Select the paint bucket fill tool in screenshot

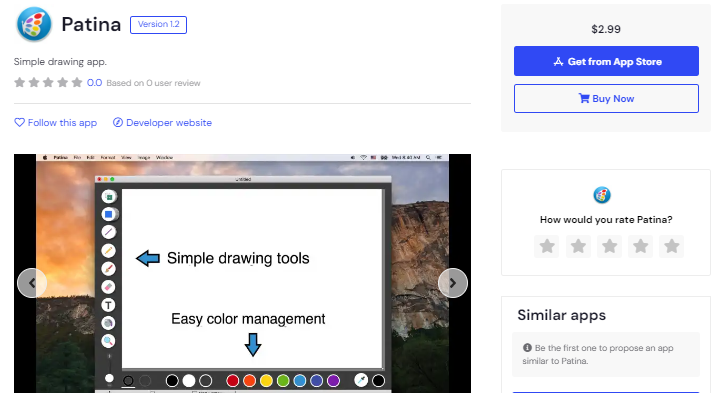tap(109, 323)
